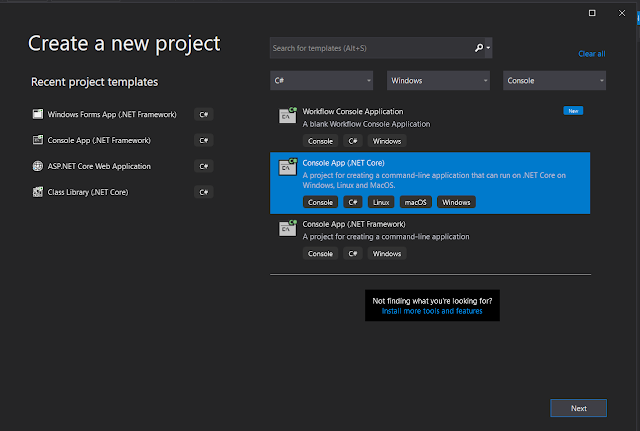Click Console tag under Workflow Console Application
The image size is (640, 431).
(x=320, y=141)
